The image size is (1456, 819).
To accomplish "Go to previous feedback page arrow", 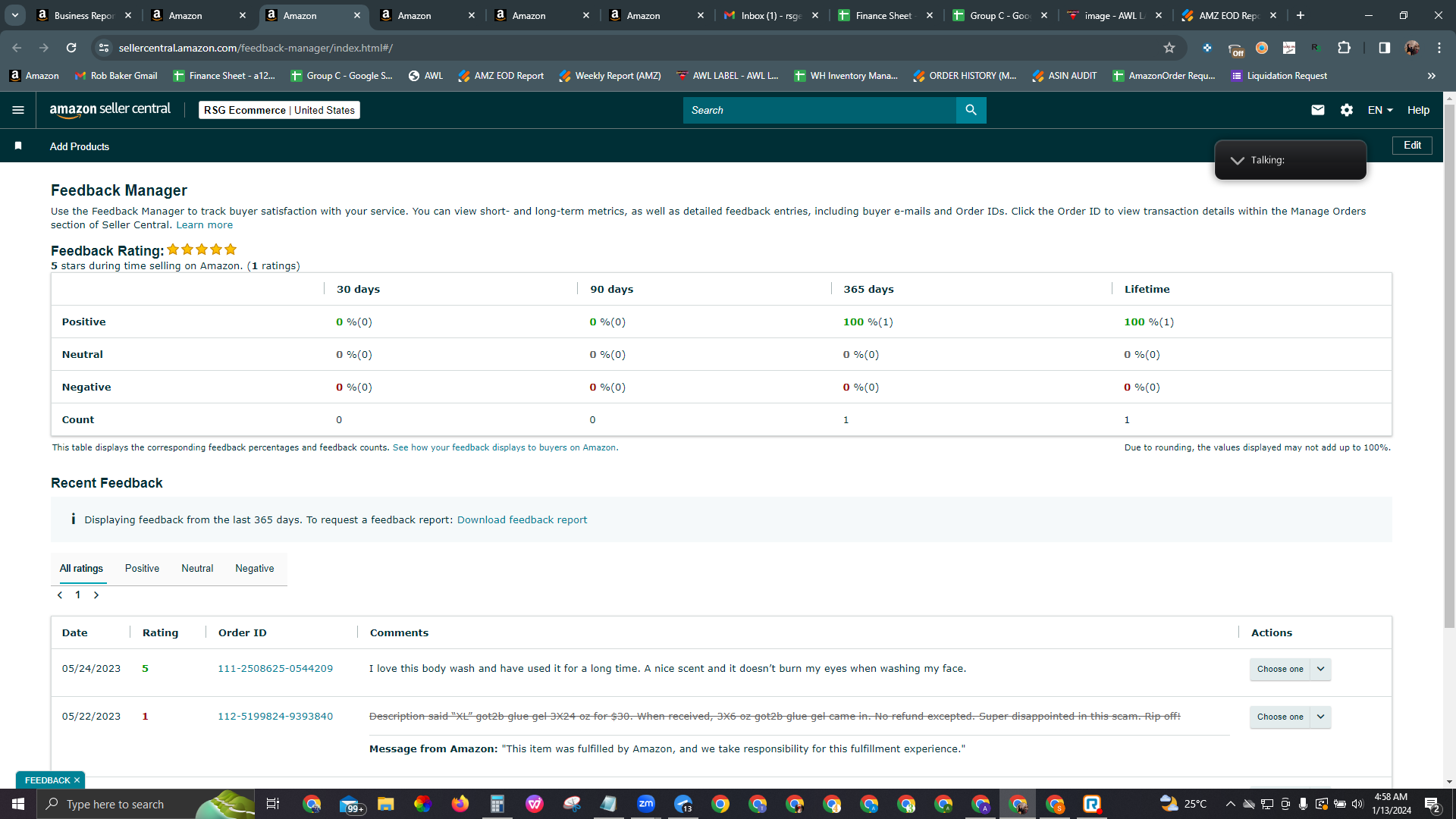I will click(x=60, y=595).
